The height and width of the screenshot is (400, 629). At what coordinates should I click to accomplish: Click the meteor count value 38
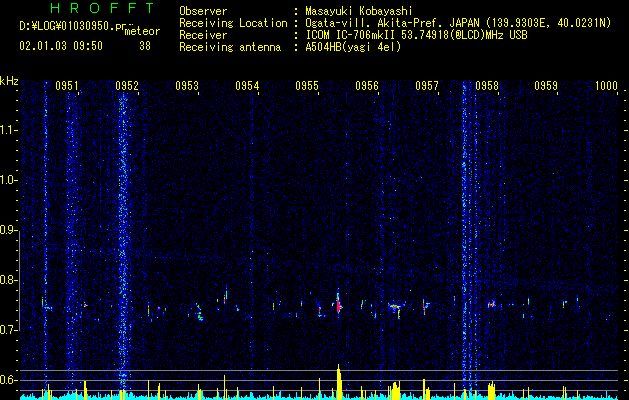coord(145,46)
